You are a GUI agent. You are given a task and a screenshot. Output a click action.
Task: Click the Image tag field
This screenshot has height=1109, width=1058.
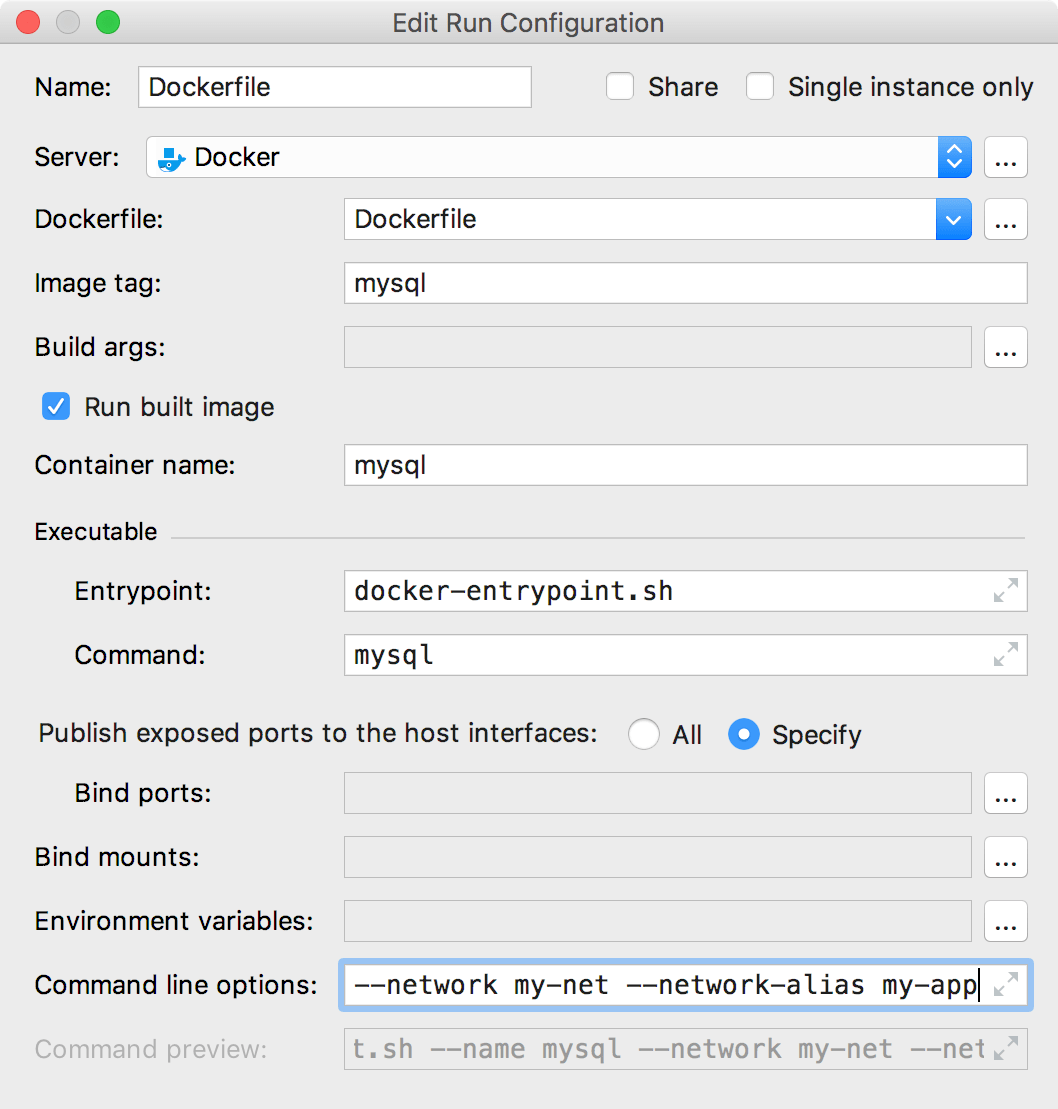(685, 283)
